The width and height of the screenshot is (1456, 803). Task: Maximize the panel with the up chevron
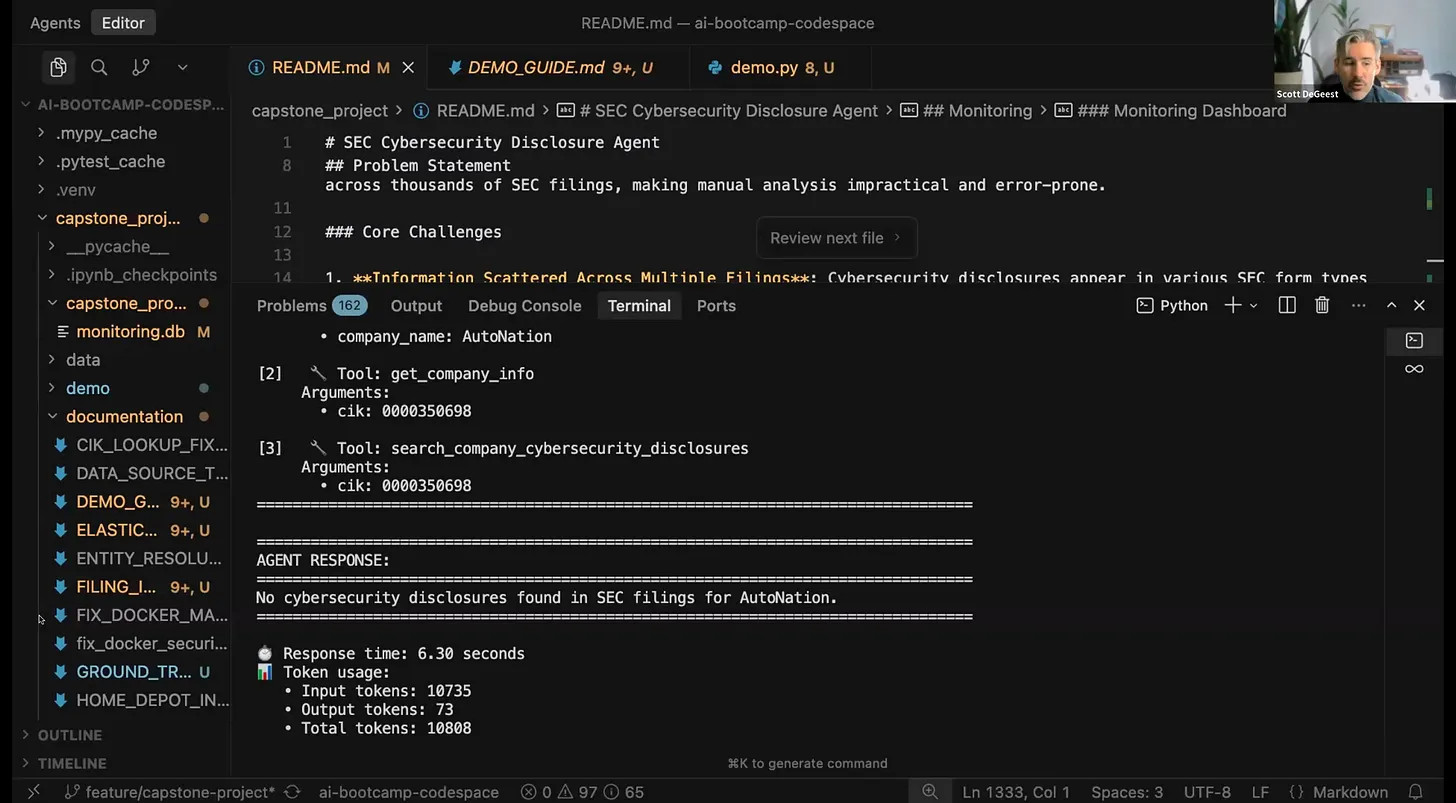[x=1391, y=306]
